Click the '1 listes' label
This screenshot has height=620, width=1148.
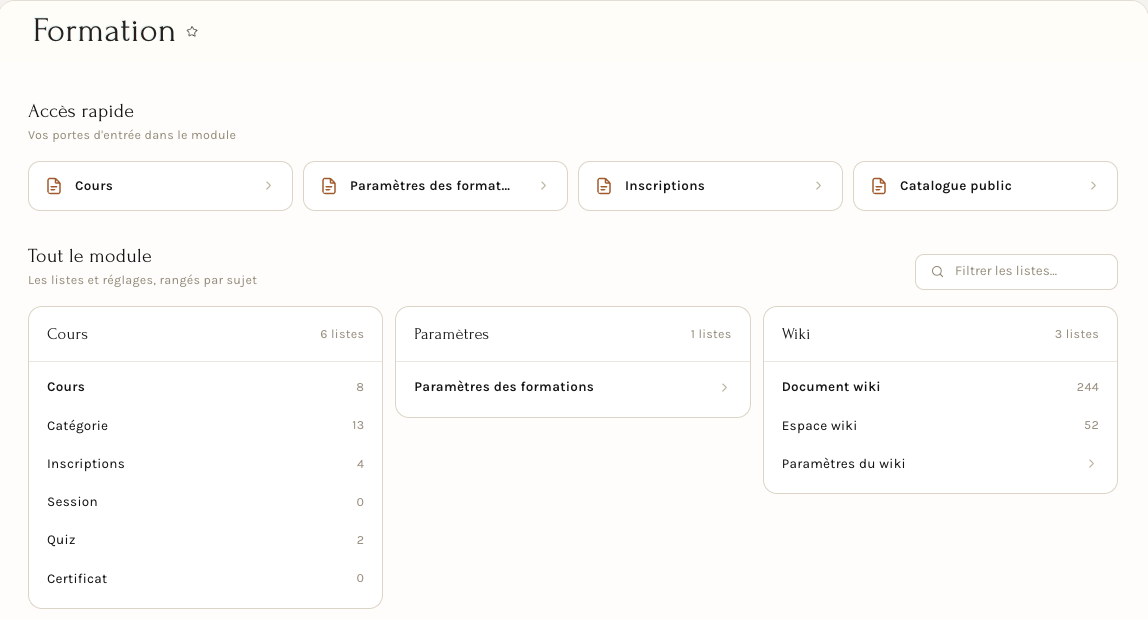[x=710, y=334]
